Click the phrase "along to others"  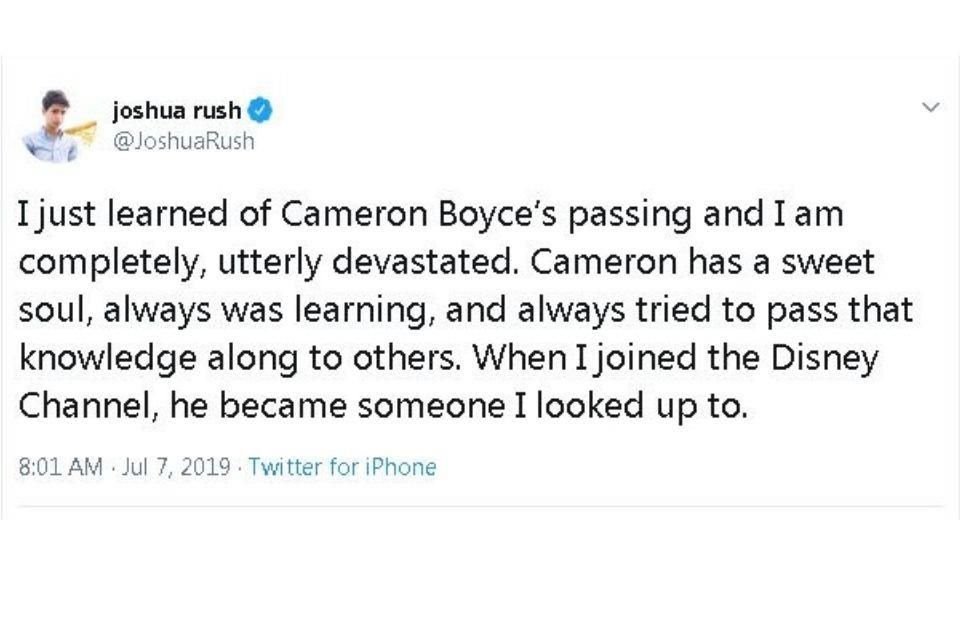334,359
